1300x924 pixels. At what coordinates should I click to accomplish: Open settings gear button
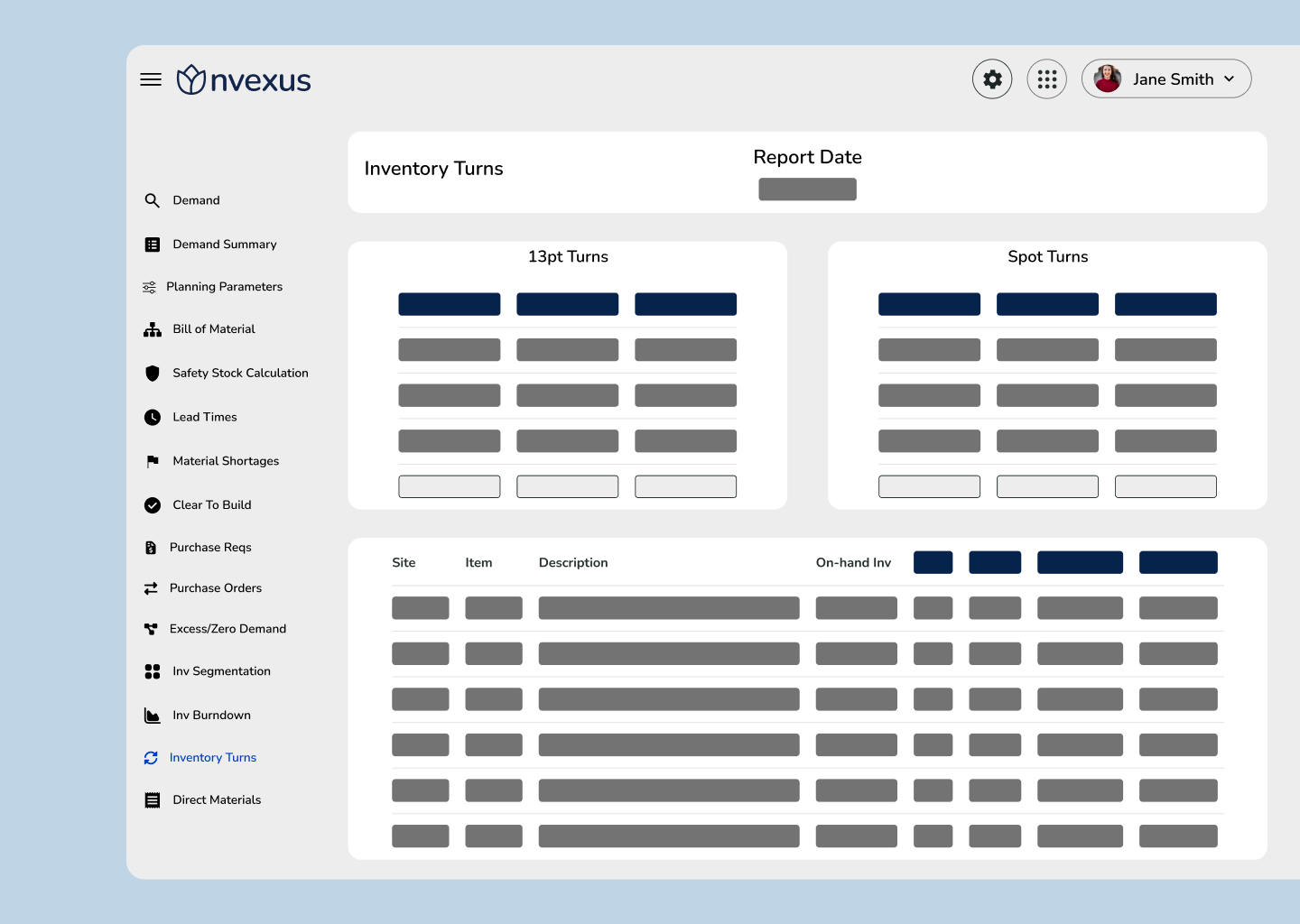[x=992, y=79]
